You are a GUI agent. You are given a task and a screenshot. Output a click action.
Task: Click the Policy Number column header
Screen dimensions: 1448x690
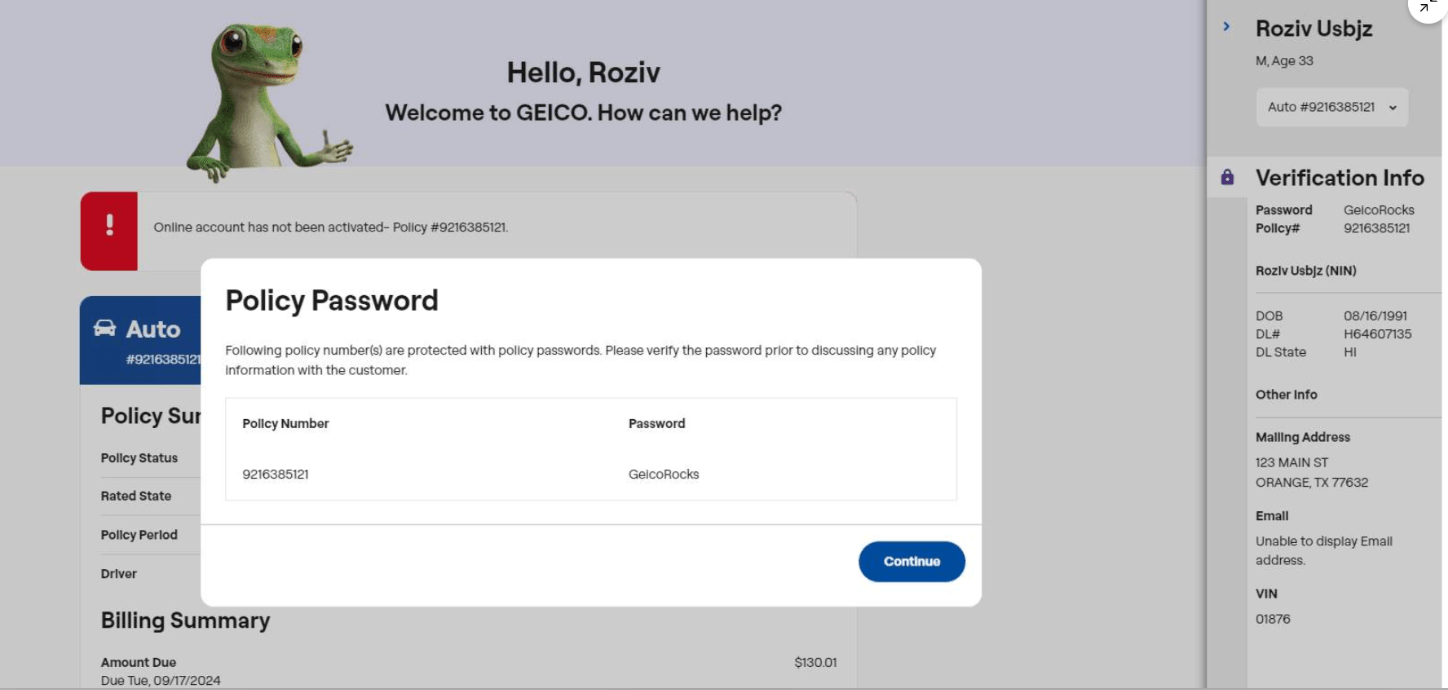click(285, 423)
